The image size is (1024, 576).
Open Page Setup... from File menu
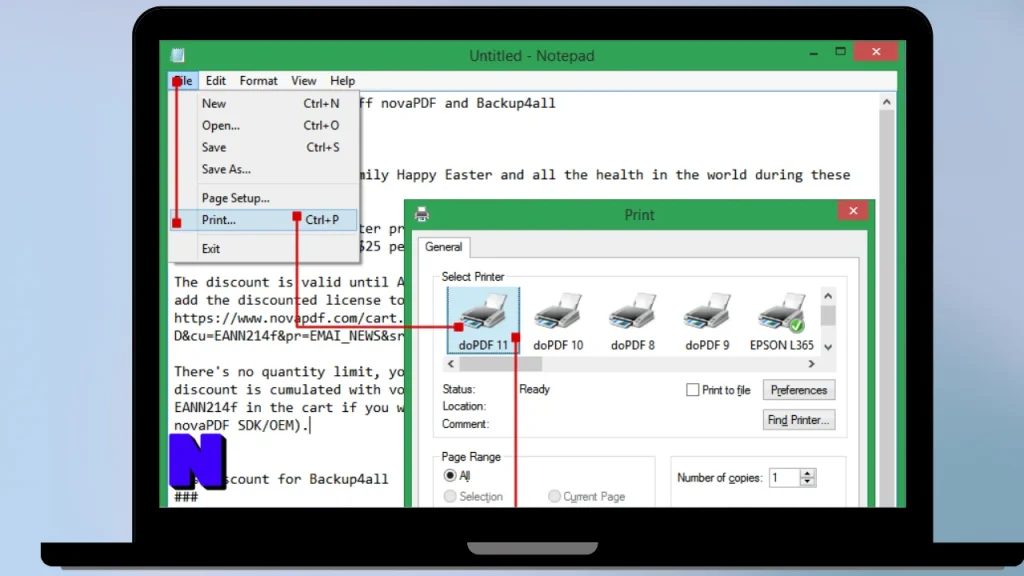(x=264, y=198)
